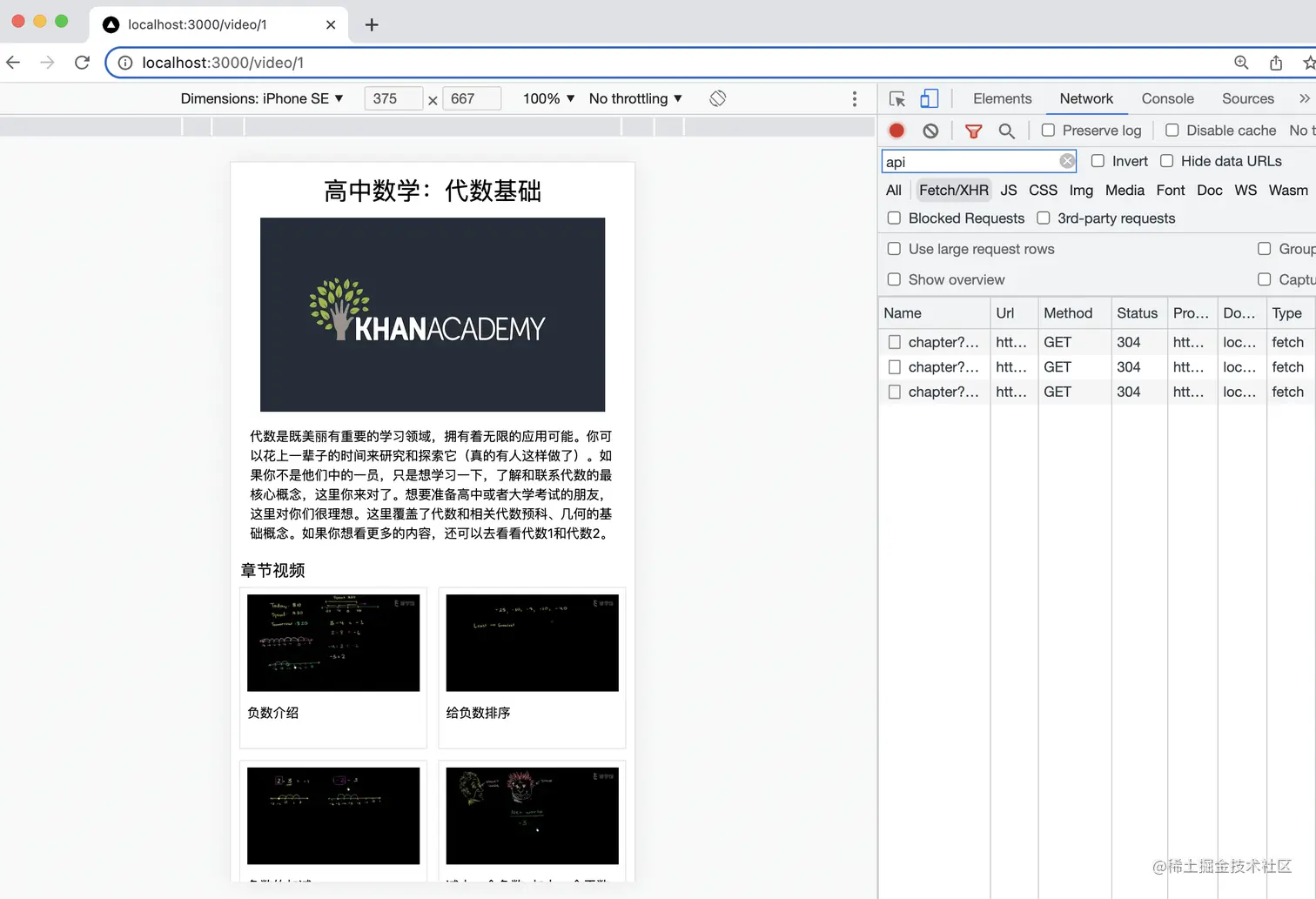Image resolution: width=1316 pixels, height=899 pixels.
Task: Close the localhost:3000/video/1 tab
Action: (x=331, y=24)
